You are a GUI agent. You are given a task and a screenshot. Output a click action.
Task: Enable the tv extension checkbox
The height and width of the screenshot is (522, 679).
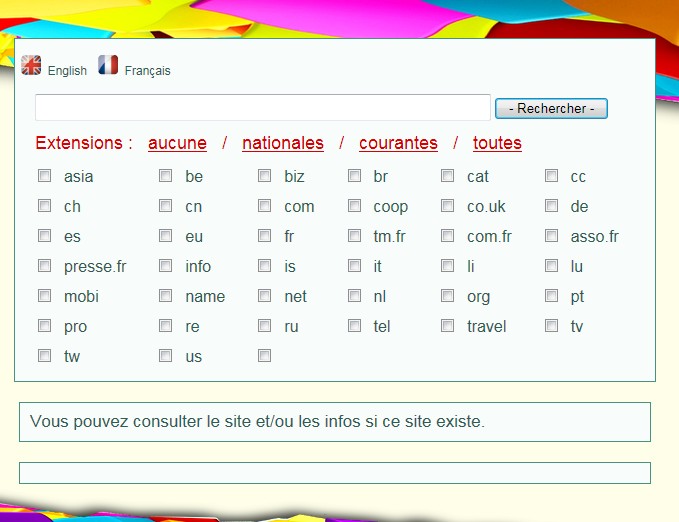point(551,326)
